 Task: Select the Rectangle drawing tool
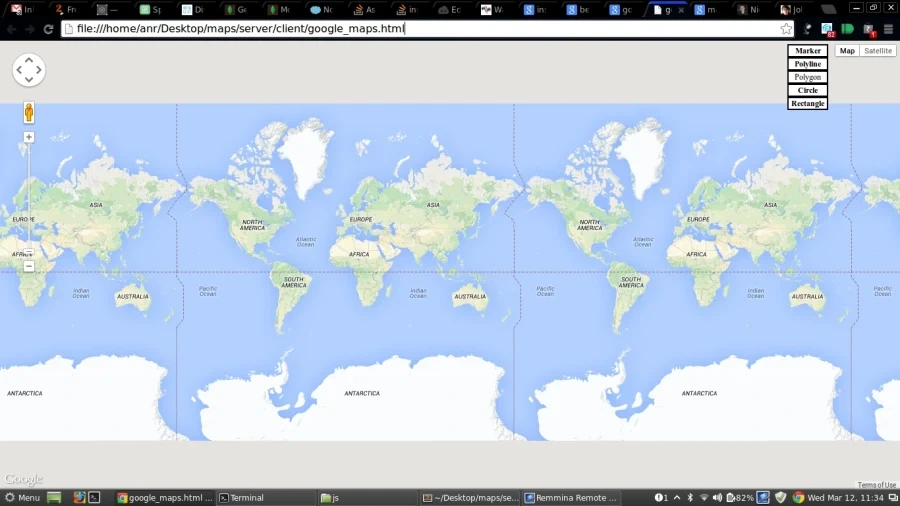[x=807, y=103]
